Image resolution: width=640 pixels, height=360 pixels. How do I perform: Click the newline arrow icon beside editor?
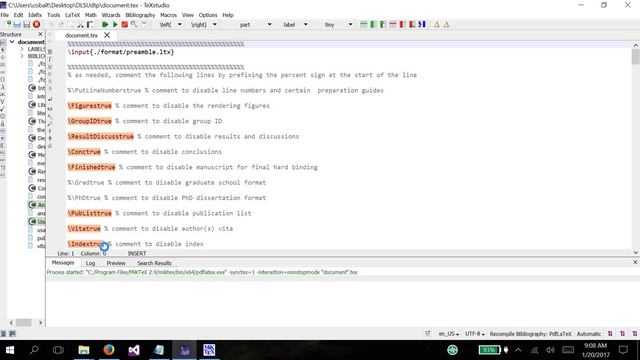click(50, 99)
